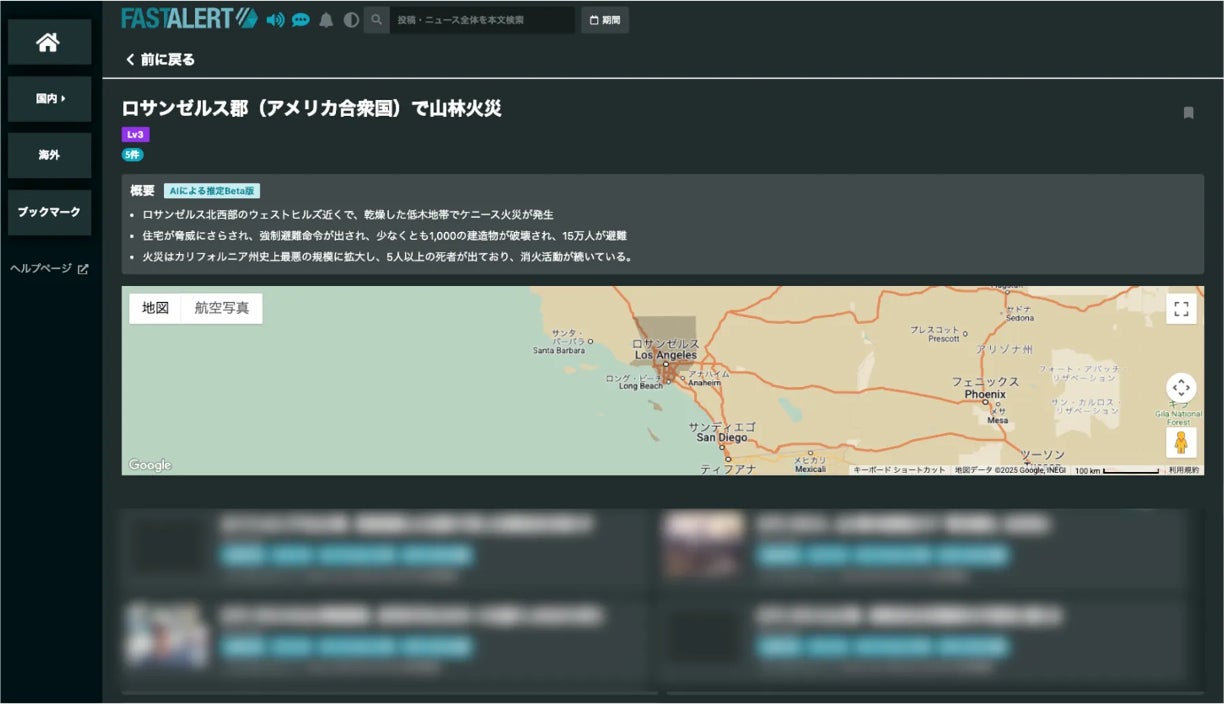Click the notification bell icon

click(x=326, y=20)
